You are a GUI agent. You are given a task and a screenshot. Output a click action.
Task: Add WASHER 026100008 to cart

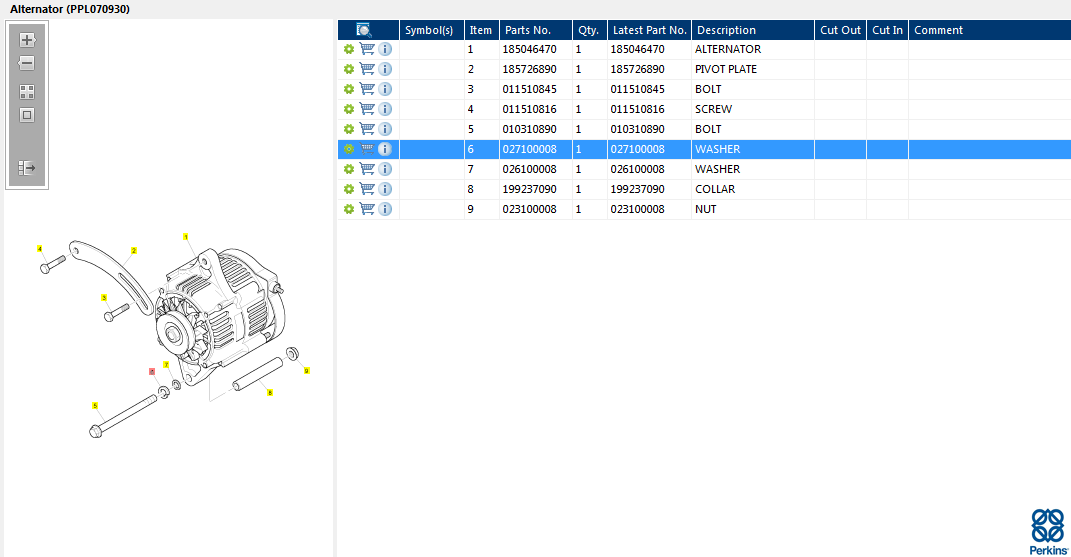[367, 169]
